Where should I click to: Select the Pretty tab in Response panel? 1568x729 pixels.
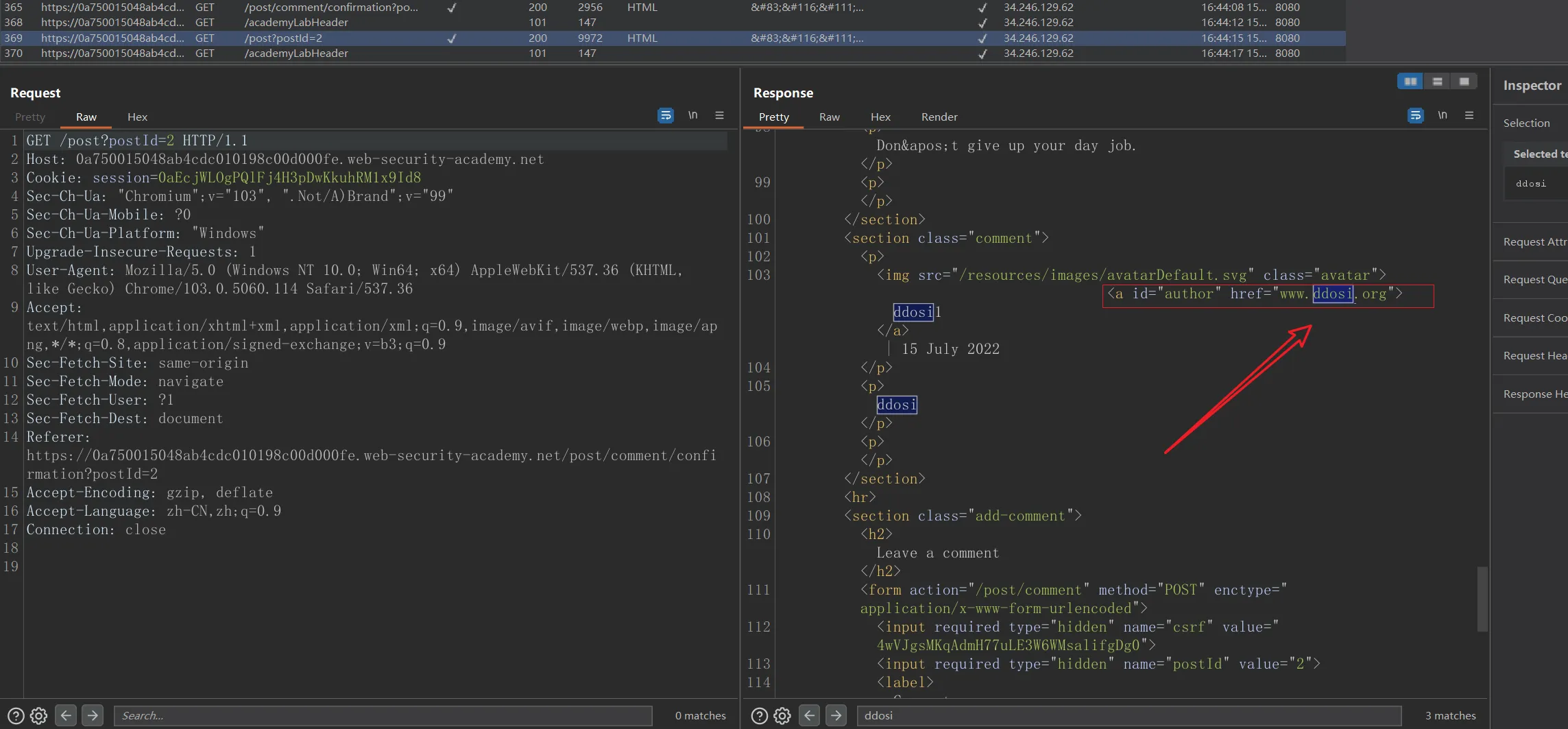[x=774, y=117]
